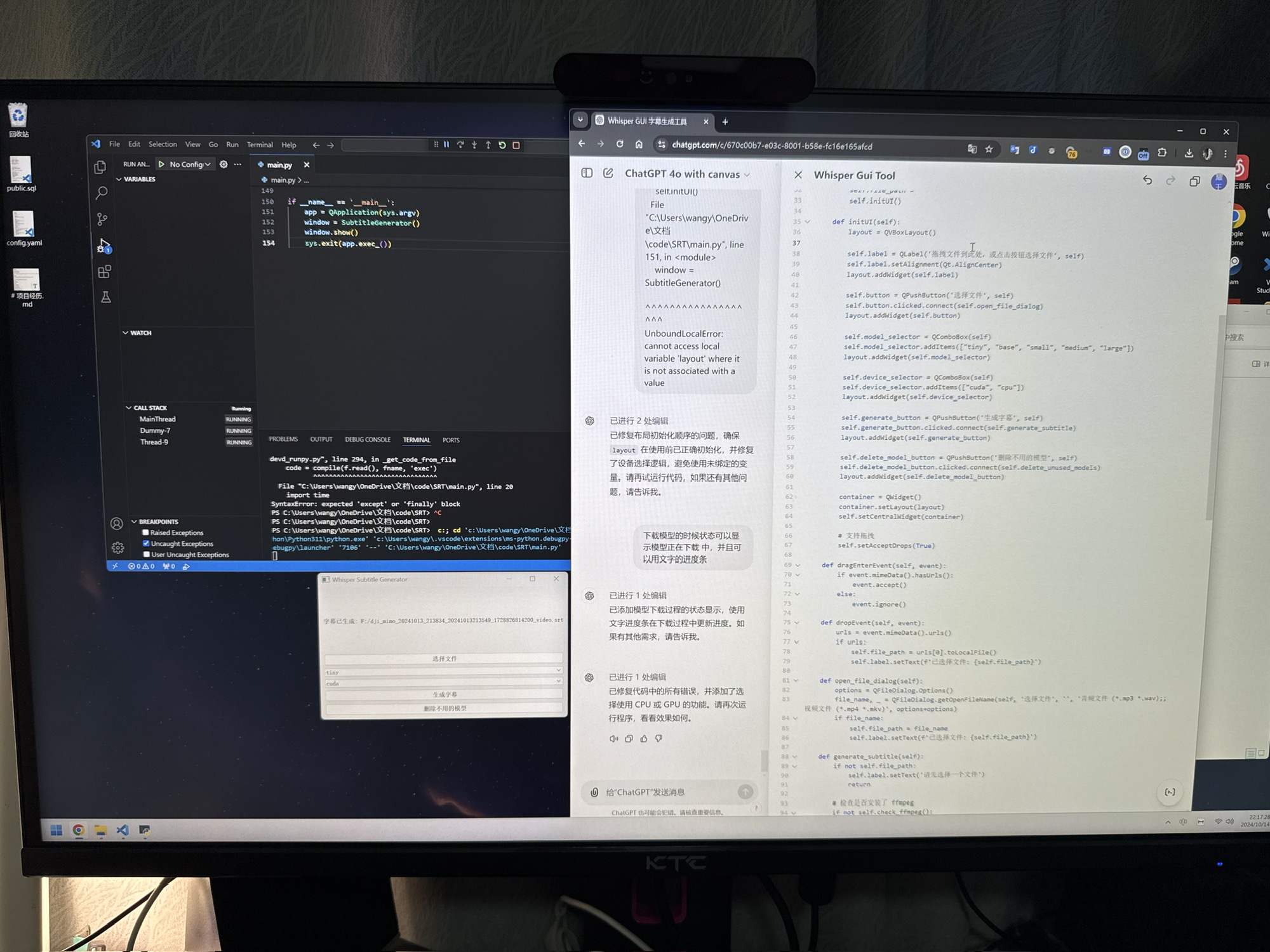Switch to the OUTPUT panel tab

321,439
